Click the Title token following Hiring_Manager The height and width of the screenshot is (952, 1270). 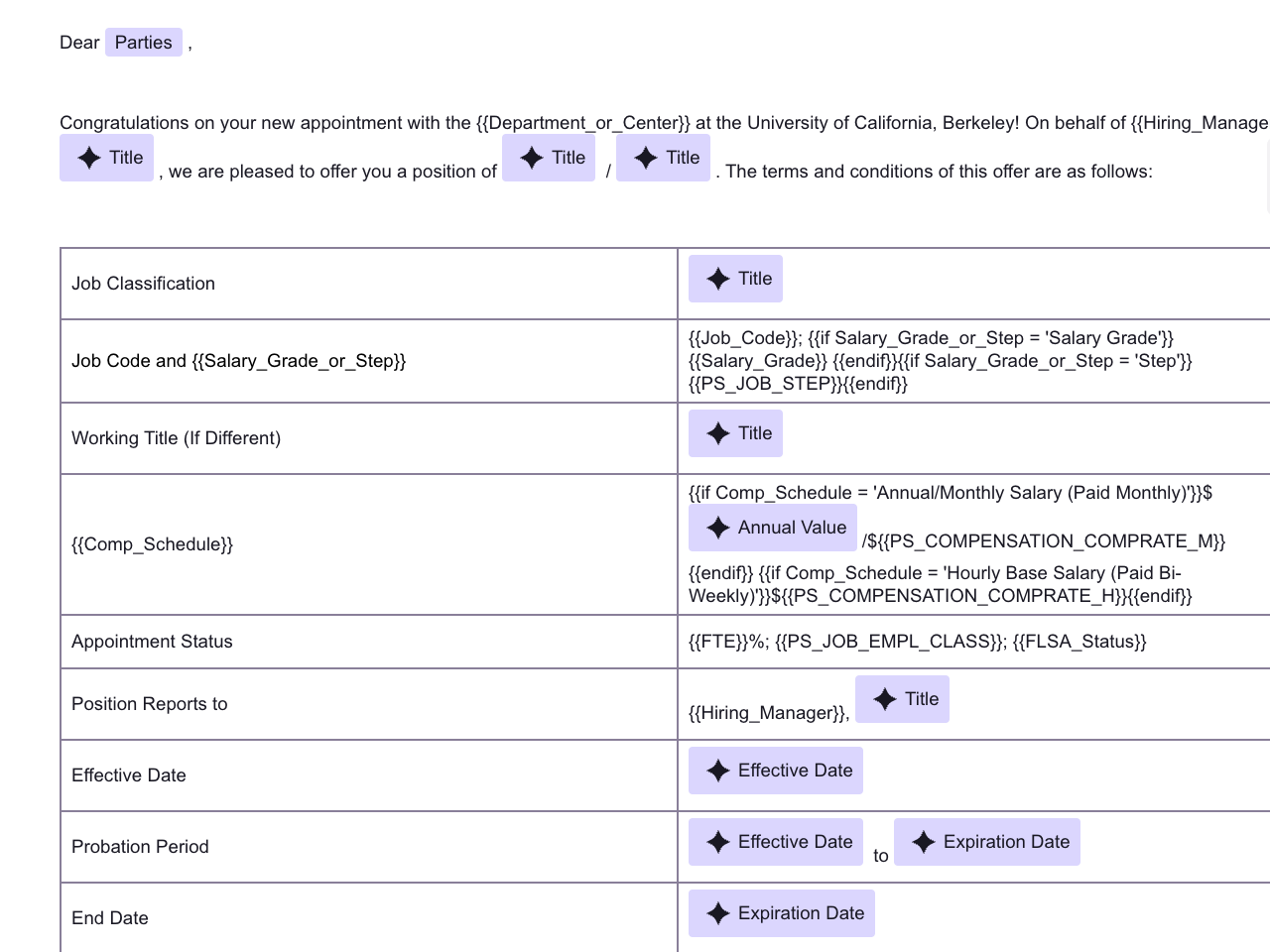coord(106,157)
